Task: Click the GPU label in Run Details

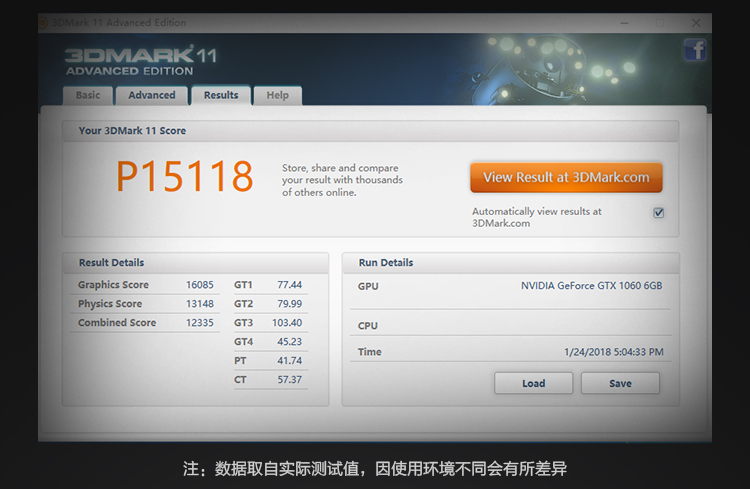Action: coord(368,286)
